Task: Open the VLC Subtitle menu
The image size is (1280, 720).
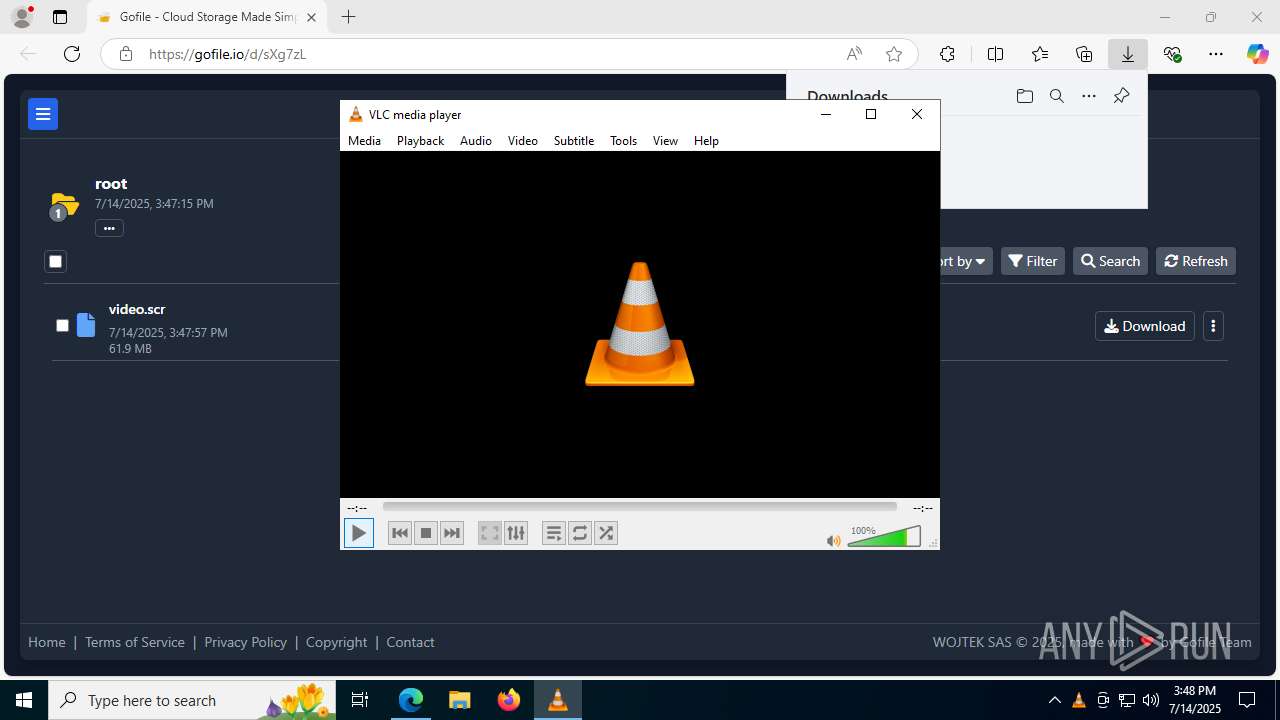Action: (574, 141)
